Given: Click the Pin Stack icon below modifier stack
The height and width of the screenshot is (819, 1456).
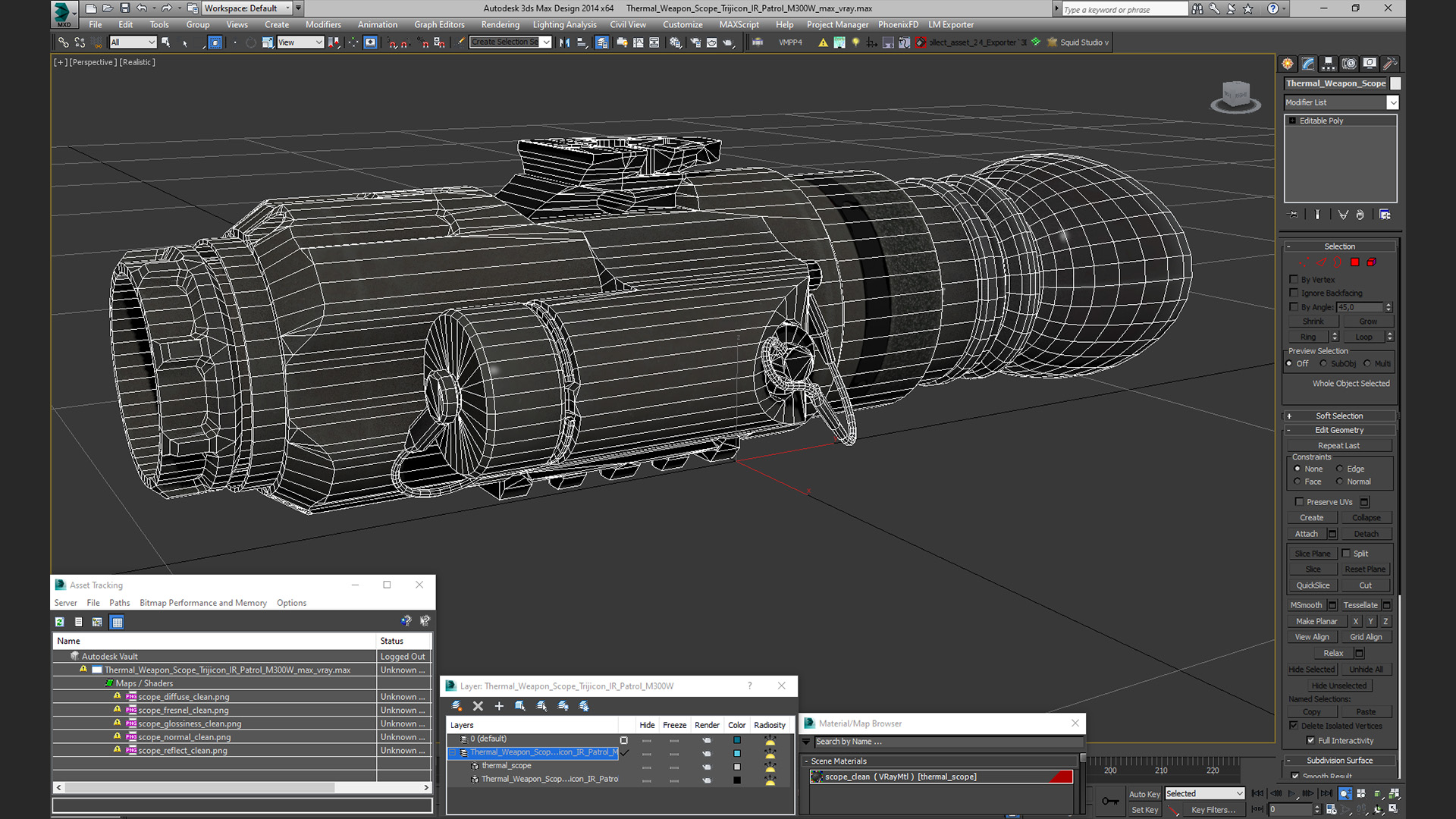Looking at the screenshot, I should (x=1294, y=215).
